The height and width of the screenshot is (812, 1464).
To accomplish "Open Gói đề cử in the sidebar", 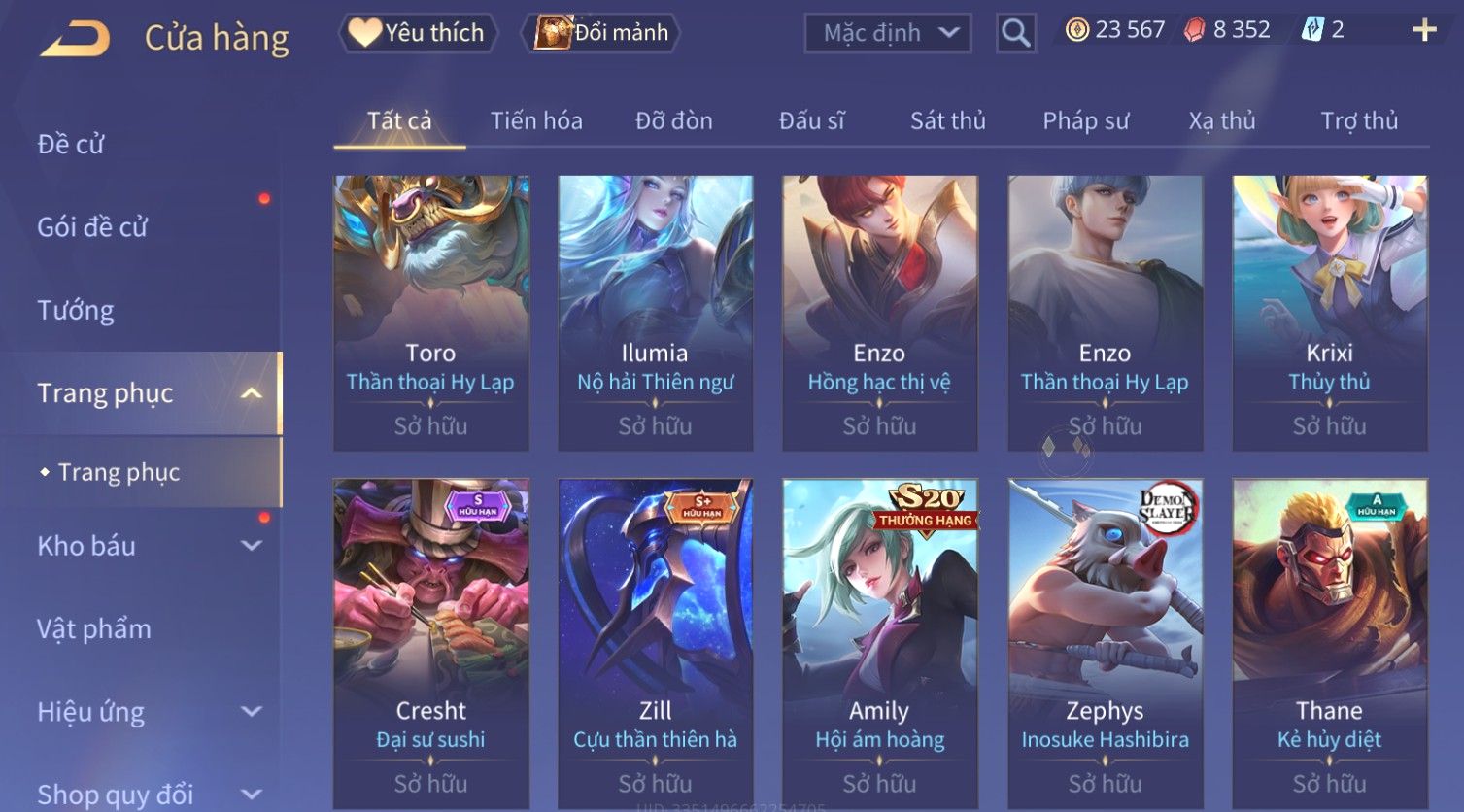I will point(92,227).
